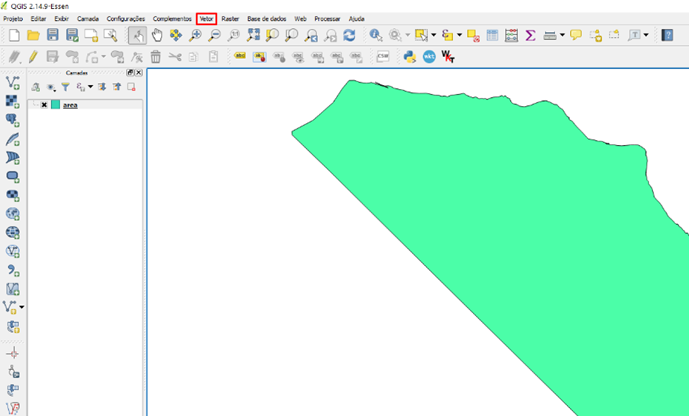The height and width of the screenshot is (416, 689).
Task: Zoom to selection
Action: click(272, 35)
